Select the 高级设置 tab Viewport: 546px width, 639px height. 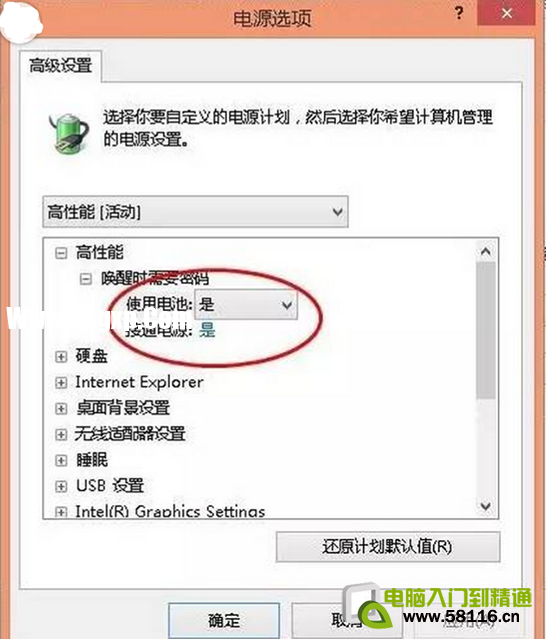click(60, 66)
